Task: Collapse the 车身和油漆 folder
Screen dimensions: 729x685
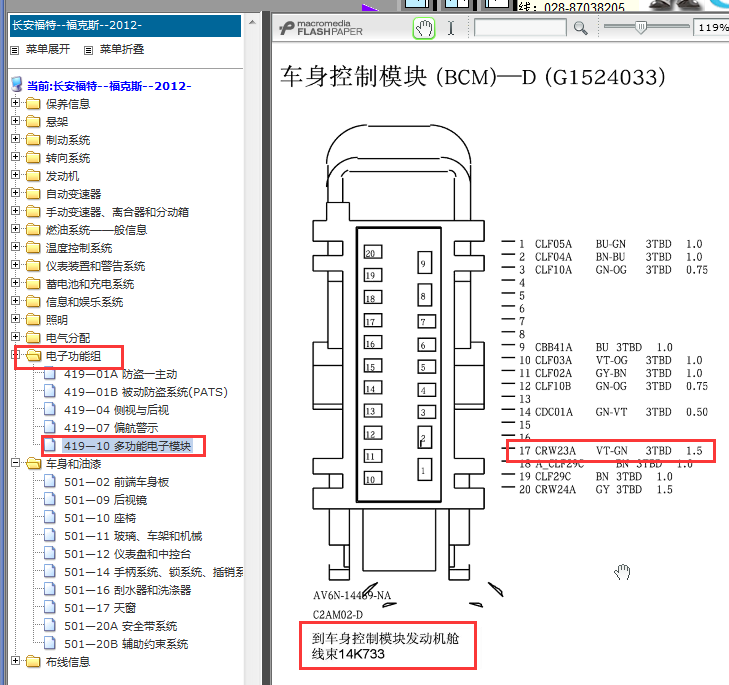Action: pos(15,463)
